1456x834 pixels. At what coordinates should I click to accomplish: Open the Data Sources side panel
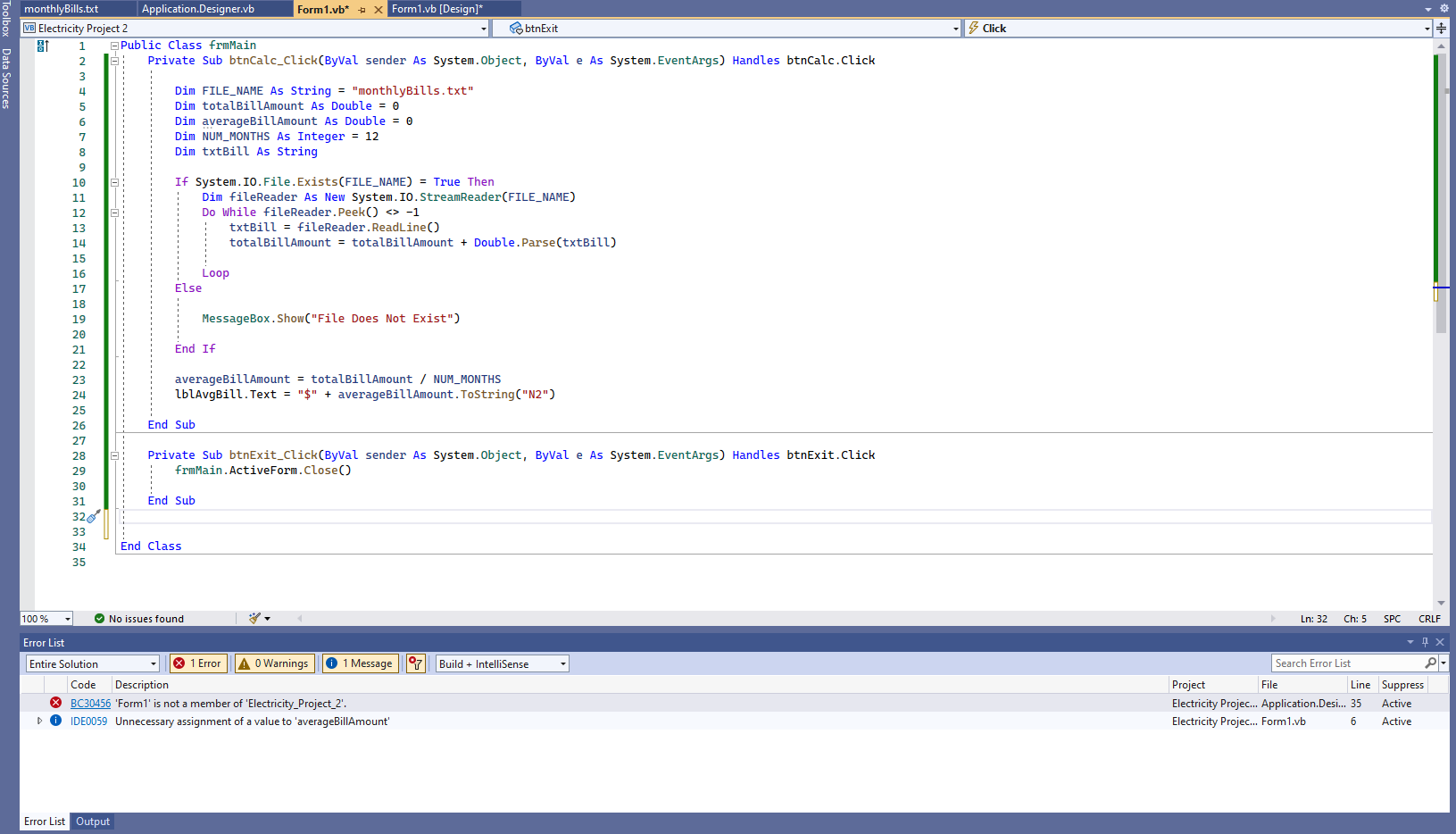pos(6,79)
